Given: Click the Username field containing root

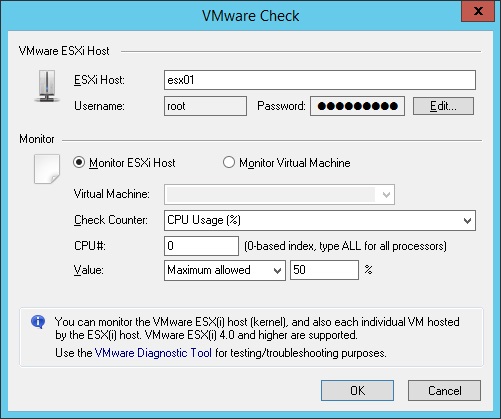Looking at the screenshot, I should coord(205,106).
